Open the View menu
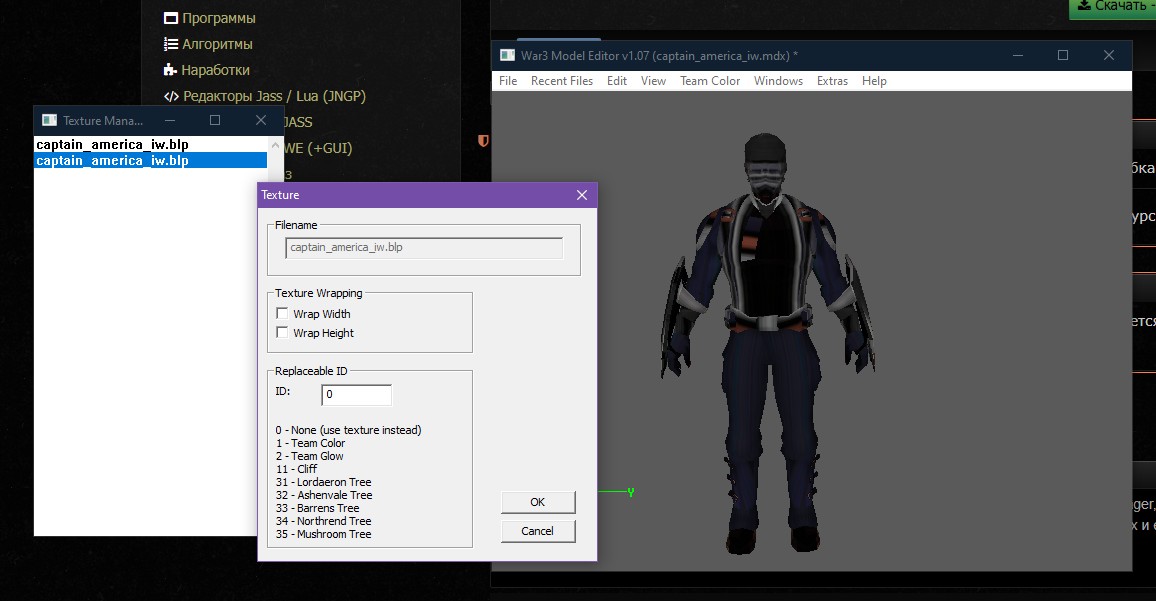Screen dimensions: 1156x601 [653, 81]
